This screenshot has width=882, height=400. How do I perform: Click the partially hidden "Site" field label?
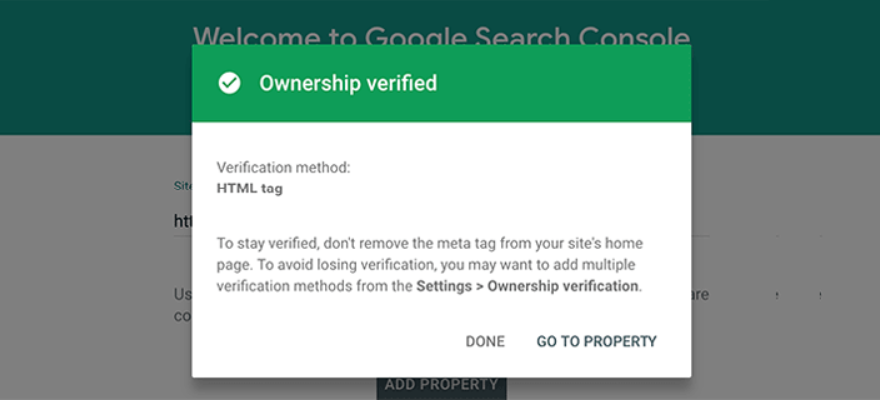point(181,186)
